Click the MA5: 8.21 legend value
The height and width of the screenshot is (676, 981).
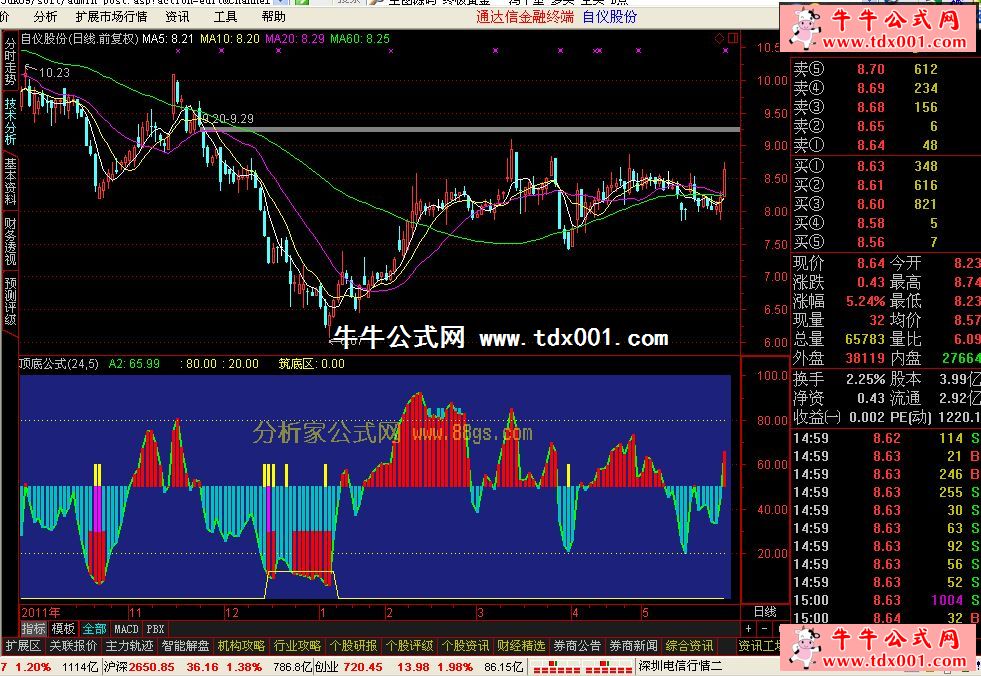coord(168,39)
